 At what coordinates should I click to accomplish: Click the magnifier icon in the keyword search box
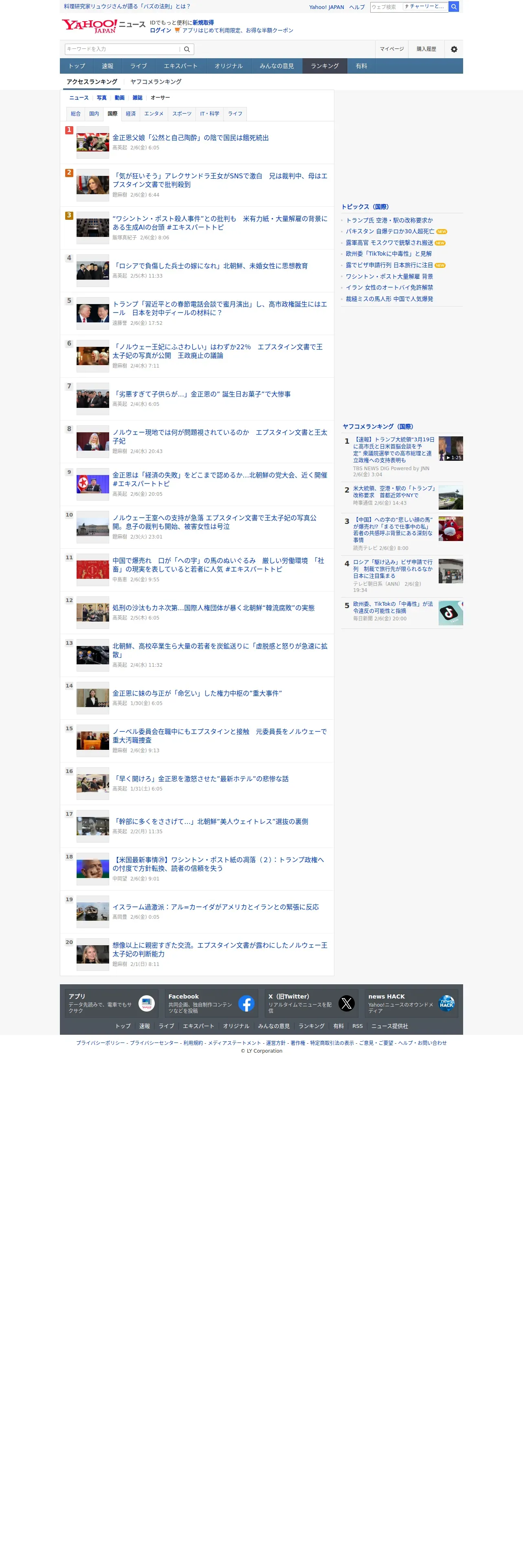coord(187,49)
